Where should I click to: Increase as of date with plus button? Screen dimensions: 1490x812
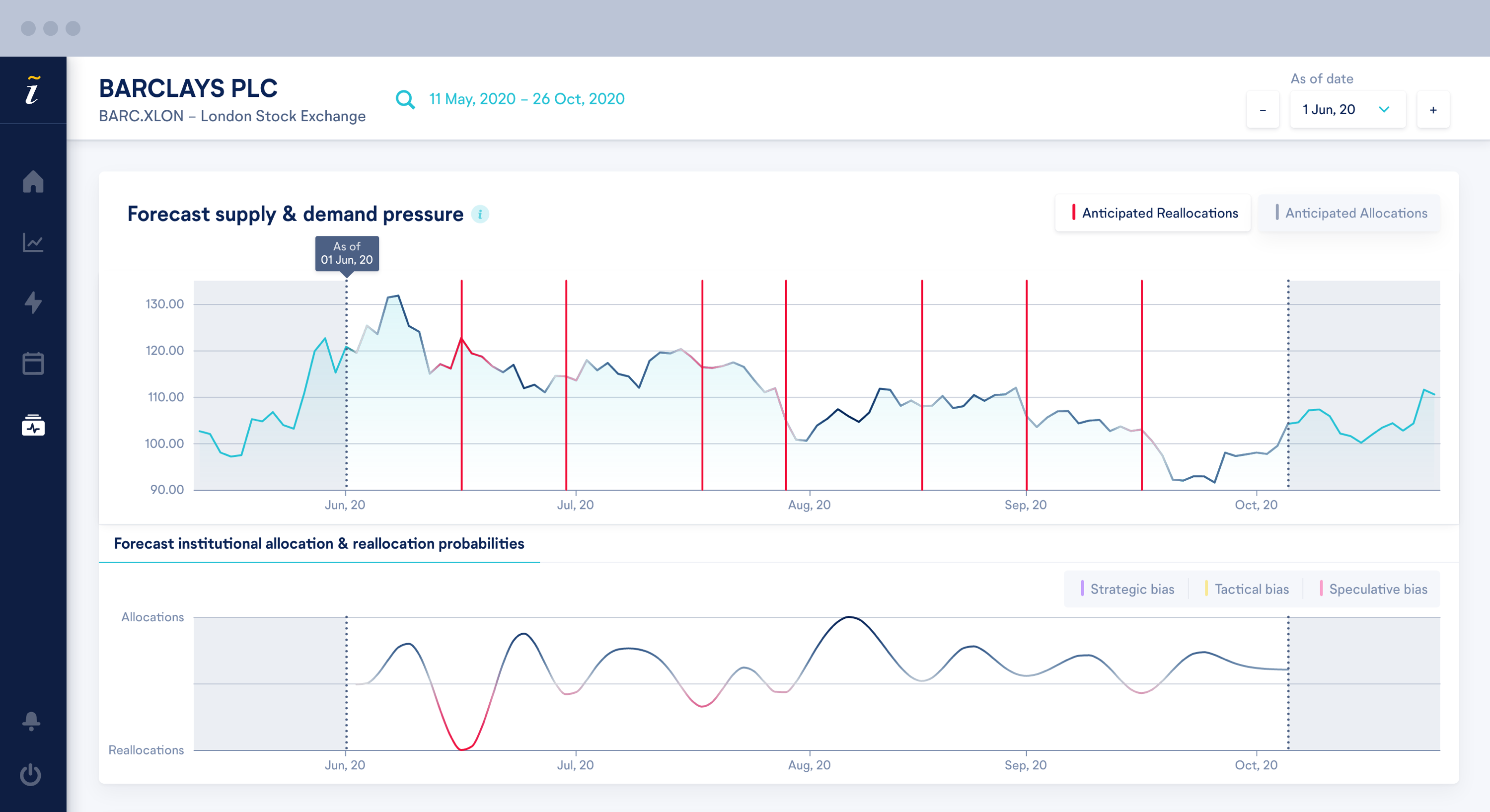coord(1433,109)
